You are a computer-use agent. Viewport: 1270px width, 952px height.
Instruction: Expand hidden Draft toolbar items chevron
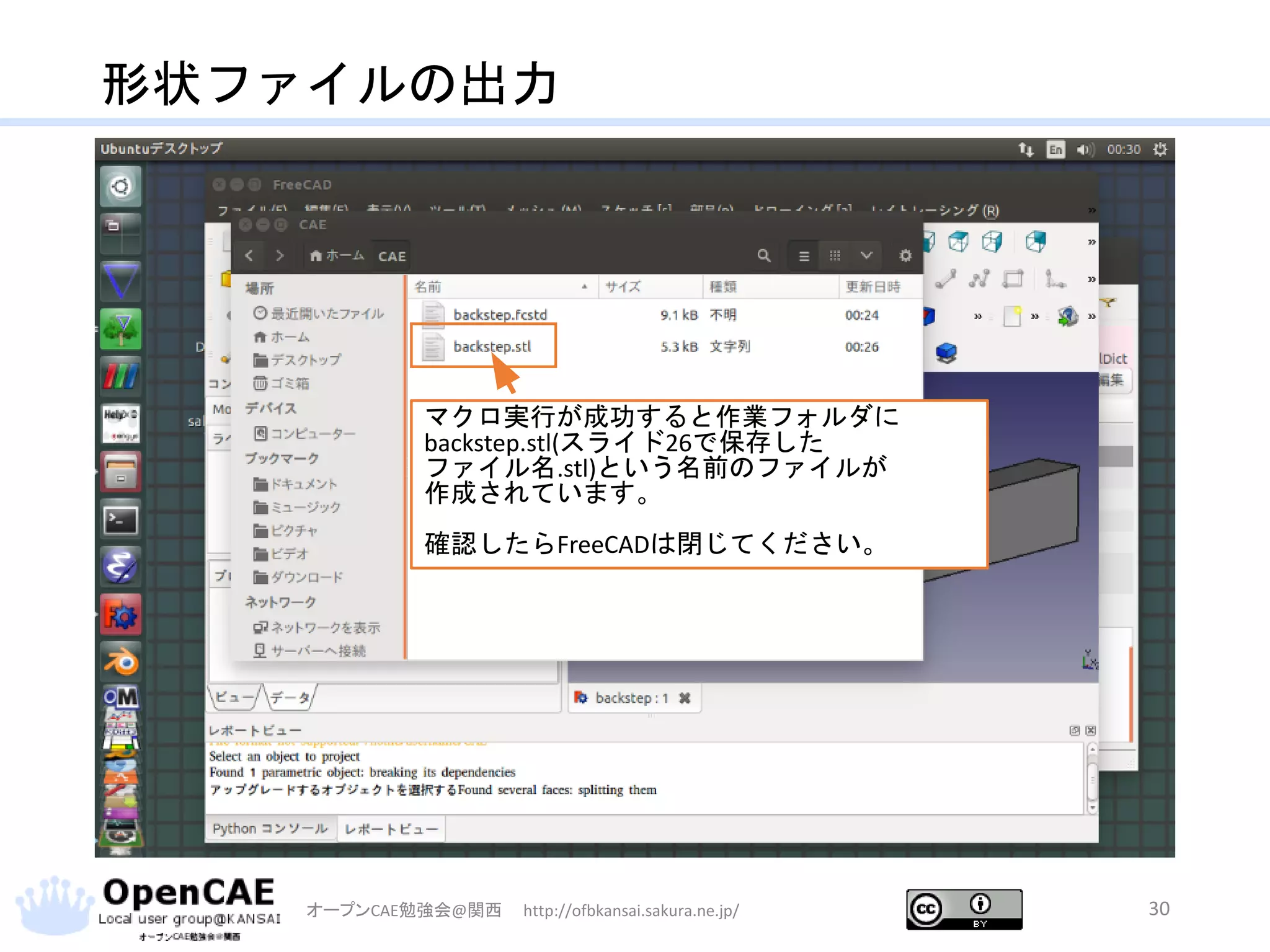coord(1091,280)
